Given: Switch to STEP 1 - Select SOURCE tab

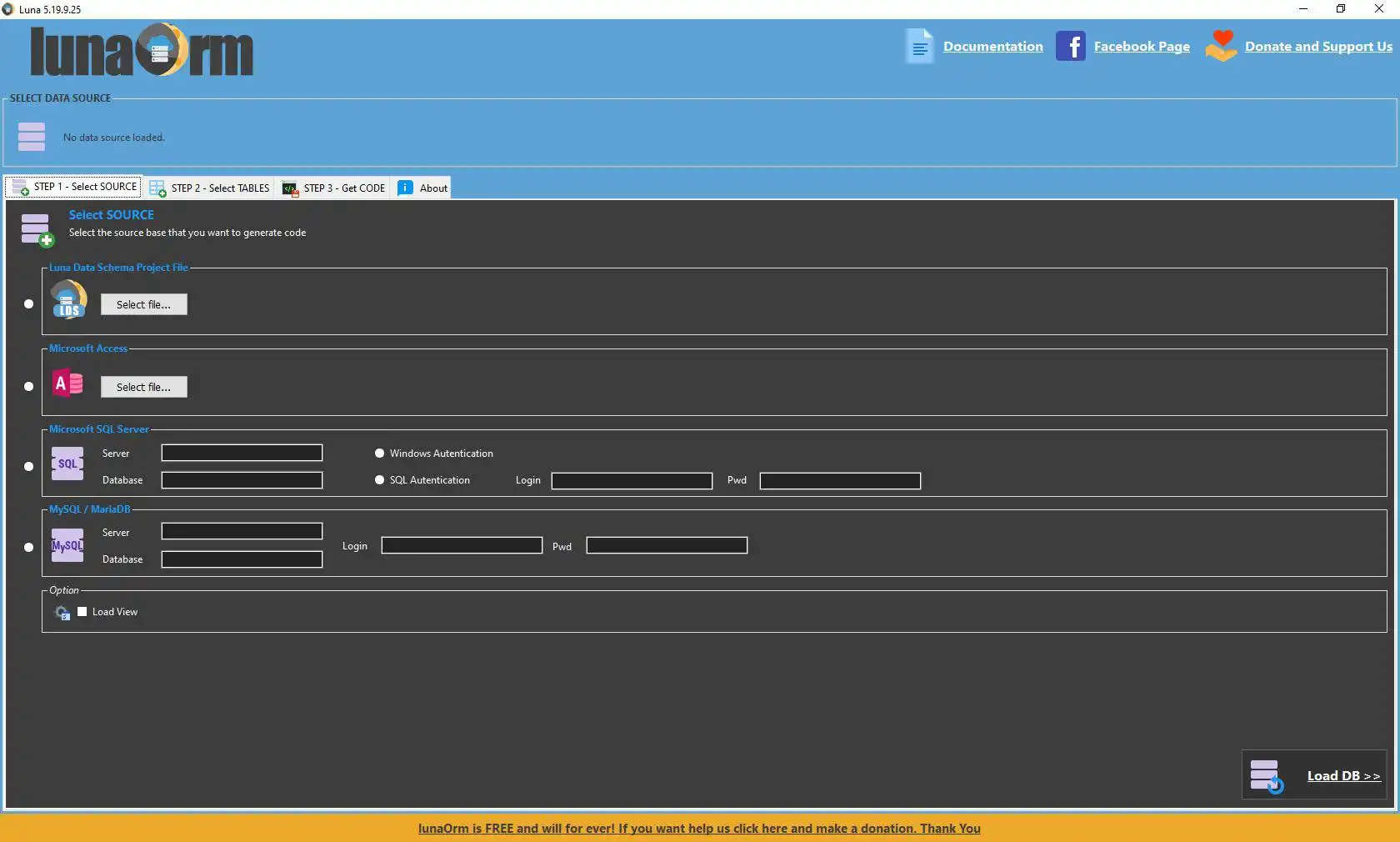Looking at the screenshot, I should click(x=74, y=187).
